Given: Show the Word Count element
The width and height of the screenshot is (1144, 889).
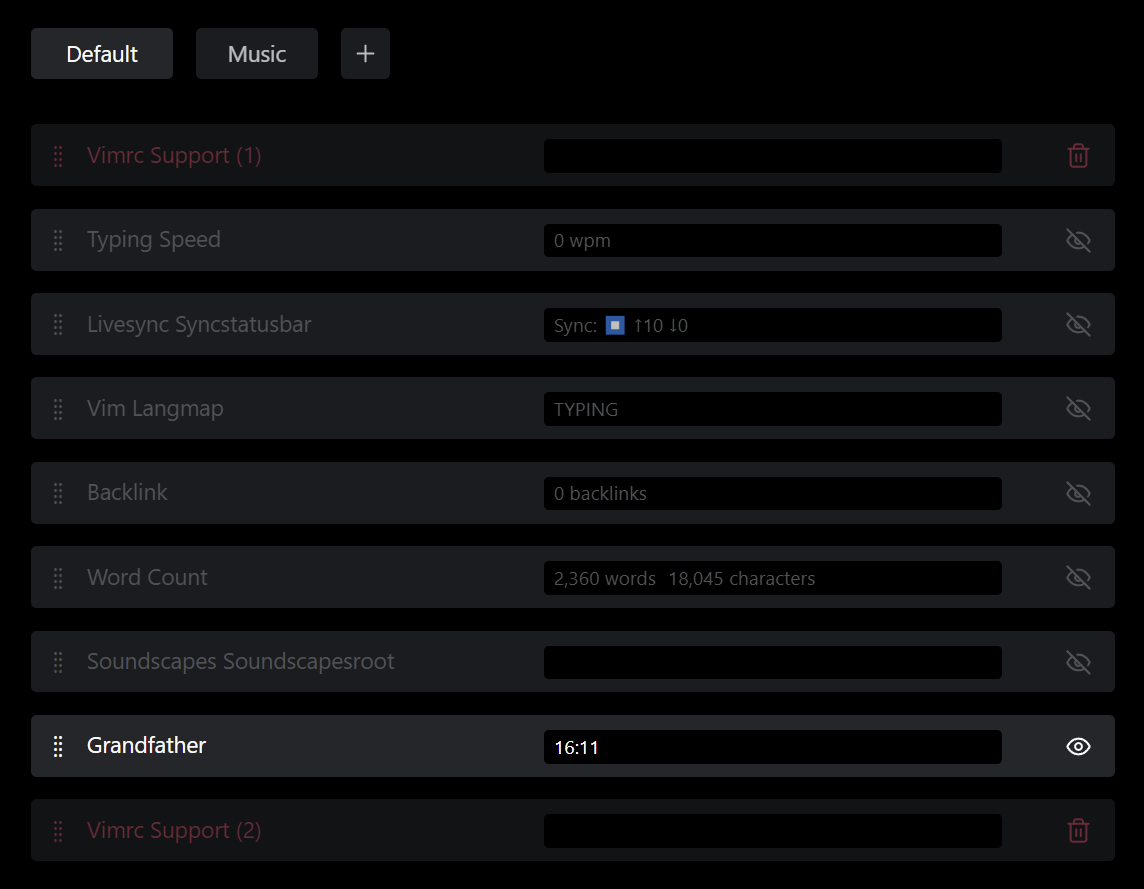Looking at the screenshot, I should 1078,577.
